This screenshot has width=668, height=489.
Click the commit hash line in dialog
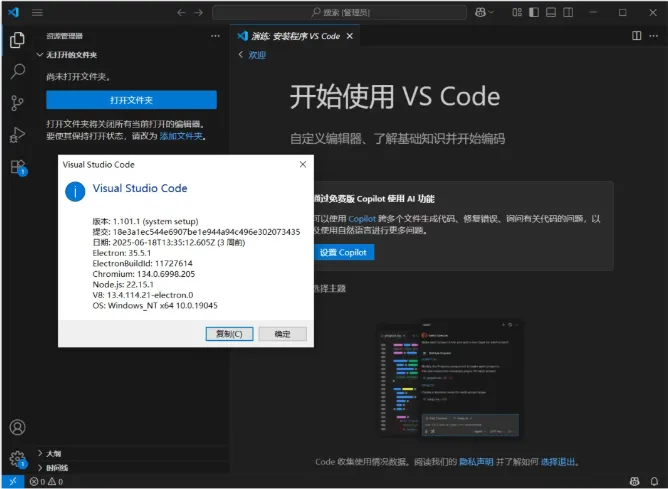[196, 232]
